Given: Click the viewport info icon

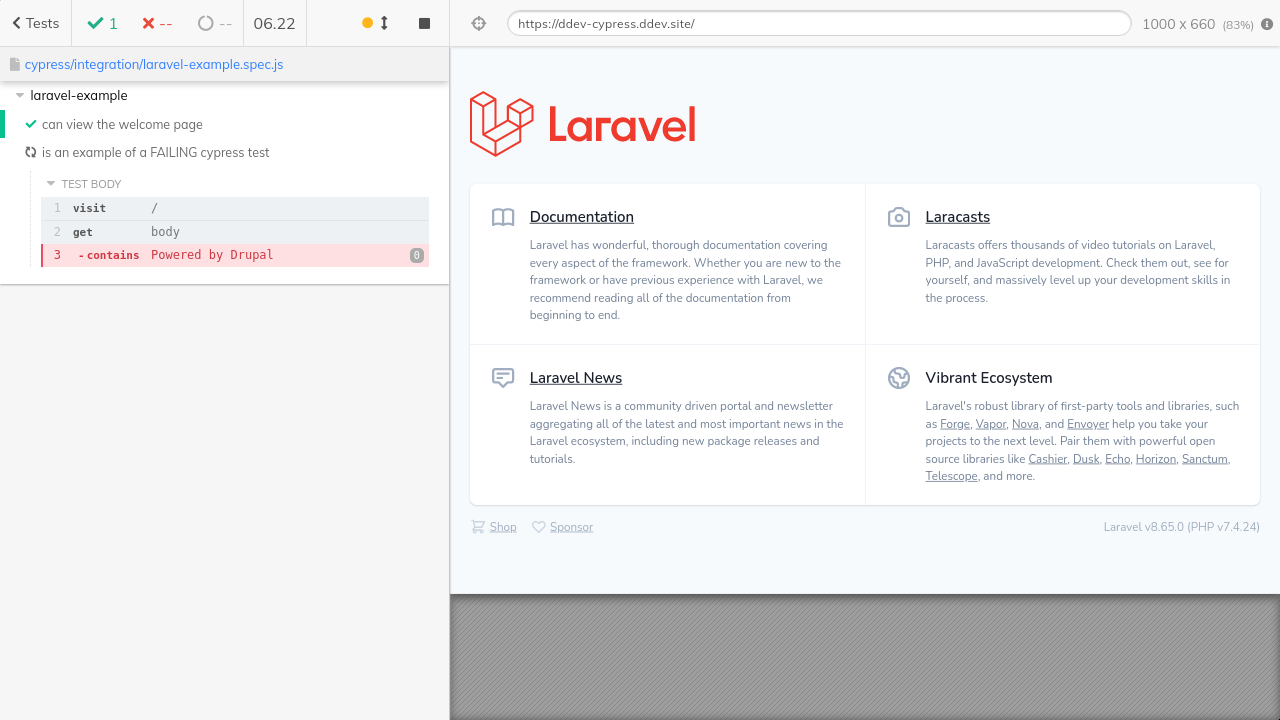Looking at the screenshot, I should (x=1267, y=24).
